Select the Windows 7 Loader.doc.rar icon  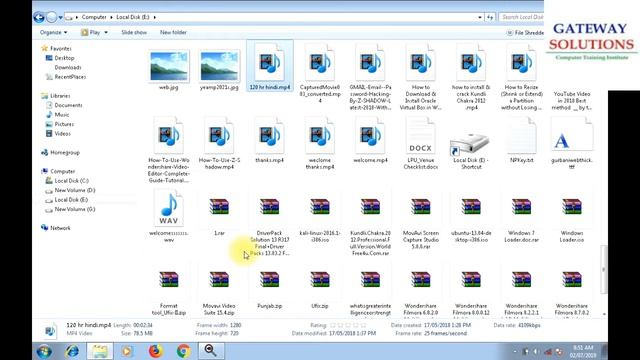522,207
